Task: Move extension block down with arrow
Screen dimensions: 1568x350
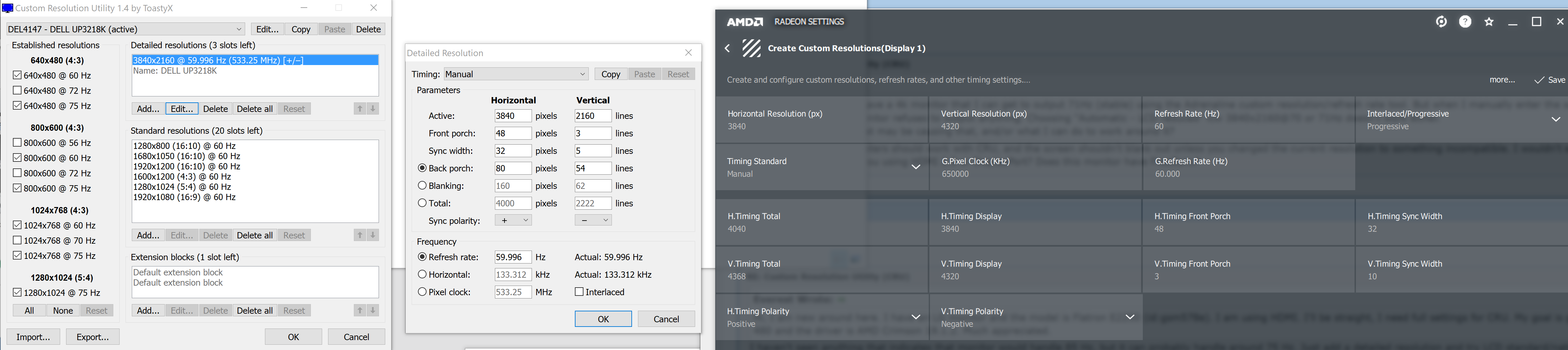Action: click(x=373, y=310)
